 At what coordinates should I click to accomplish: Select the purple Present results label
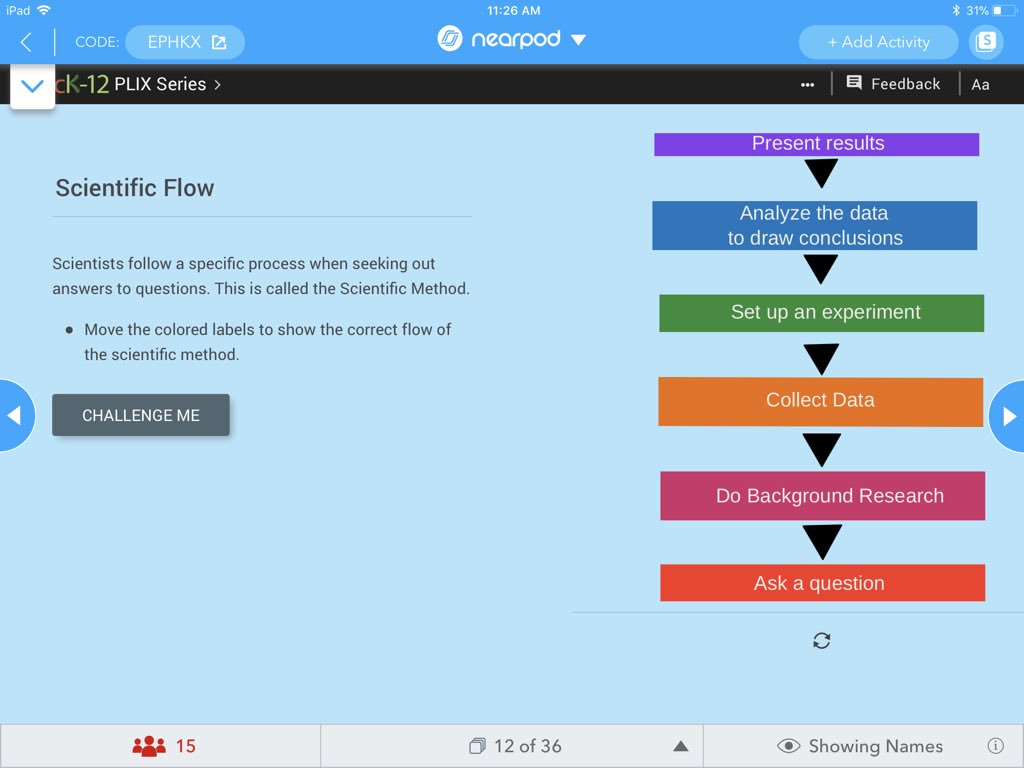[x=816, y=144]
